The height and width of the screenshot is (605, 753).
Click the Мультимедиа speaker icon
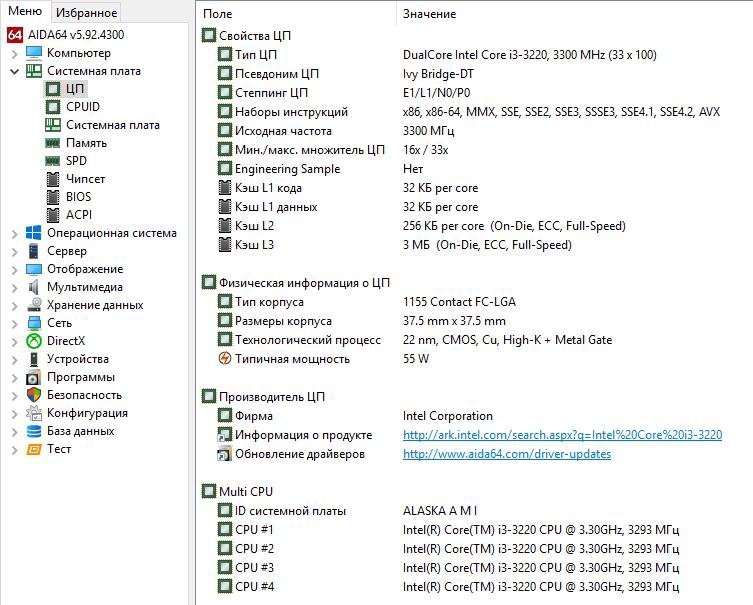(34, 287)
